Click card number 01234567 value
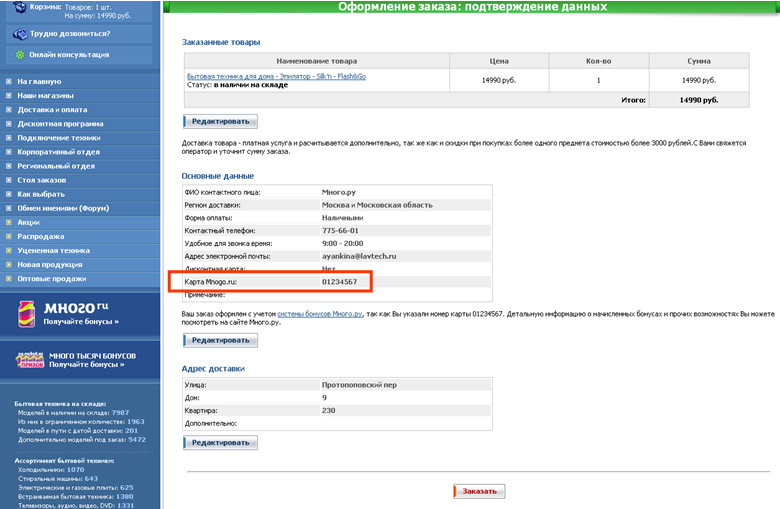780x509 pixels. (x=339, y=282)
